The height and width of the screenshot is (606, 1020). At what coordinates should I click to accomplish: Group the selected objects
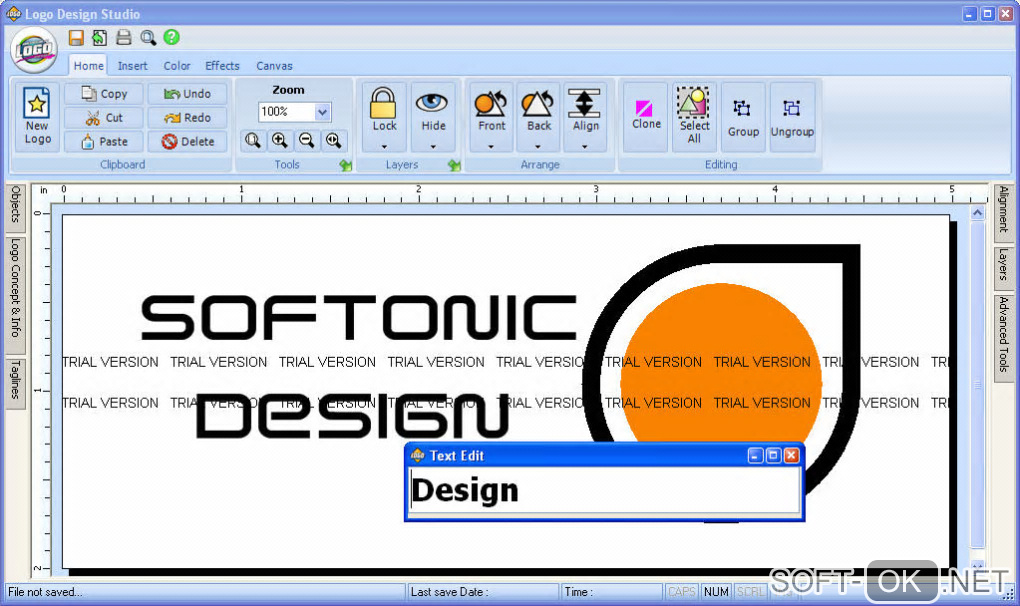click(743, 117)
